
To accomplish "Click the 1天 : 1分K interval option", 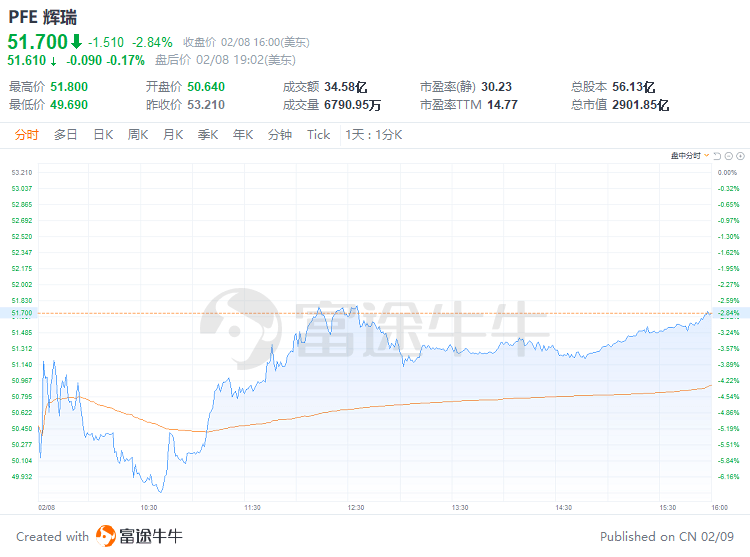I will (x=374, y=135).
